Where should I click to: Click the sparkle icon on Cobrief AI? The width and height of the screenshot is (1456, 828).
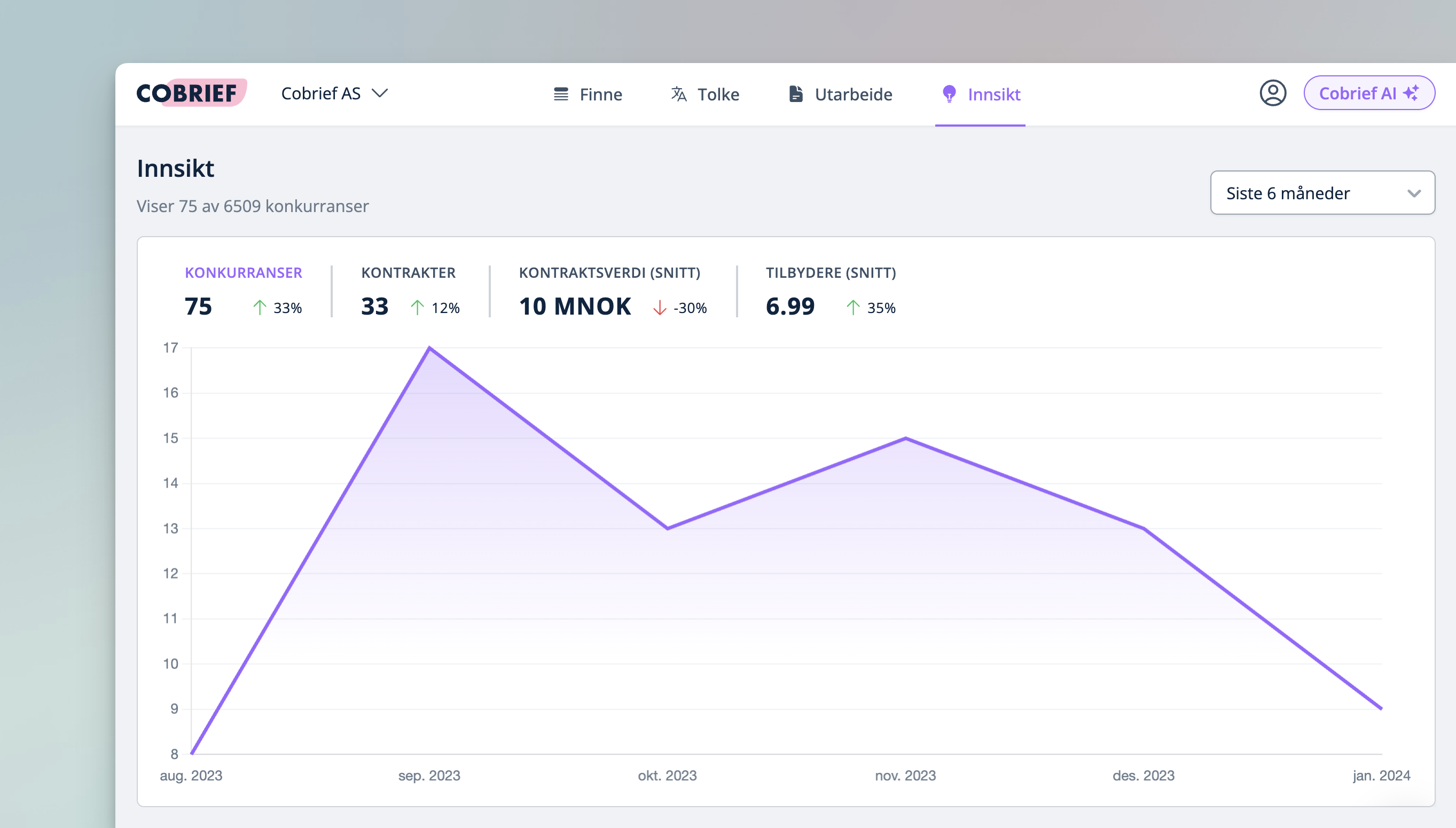tap(1412, 93)
